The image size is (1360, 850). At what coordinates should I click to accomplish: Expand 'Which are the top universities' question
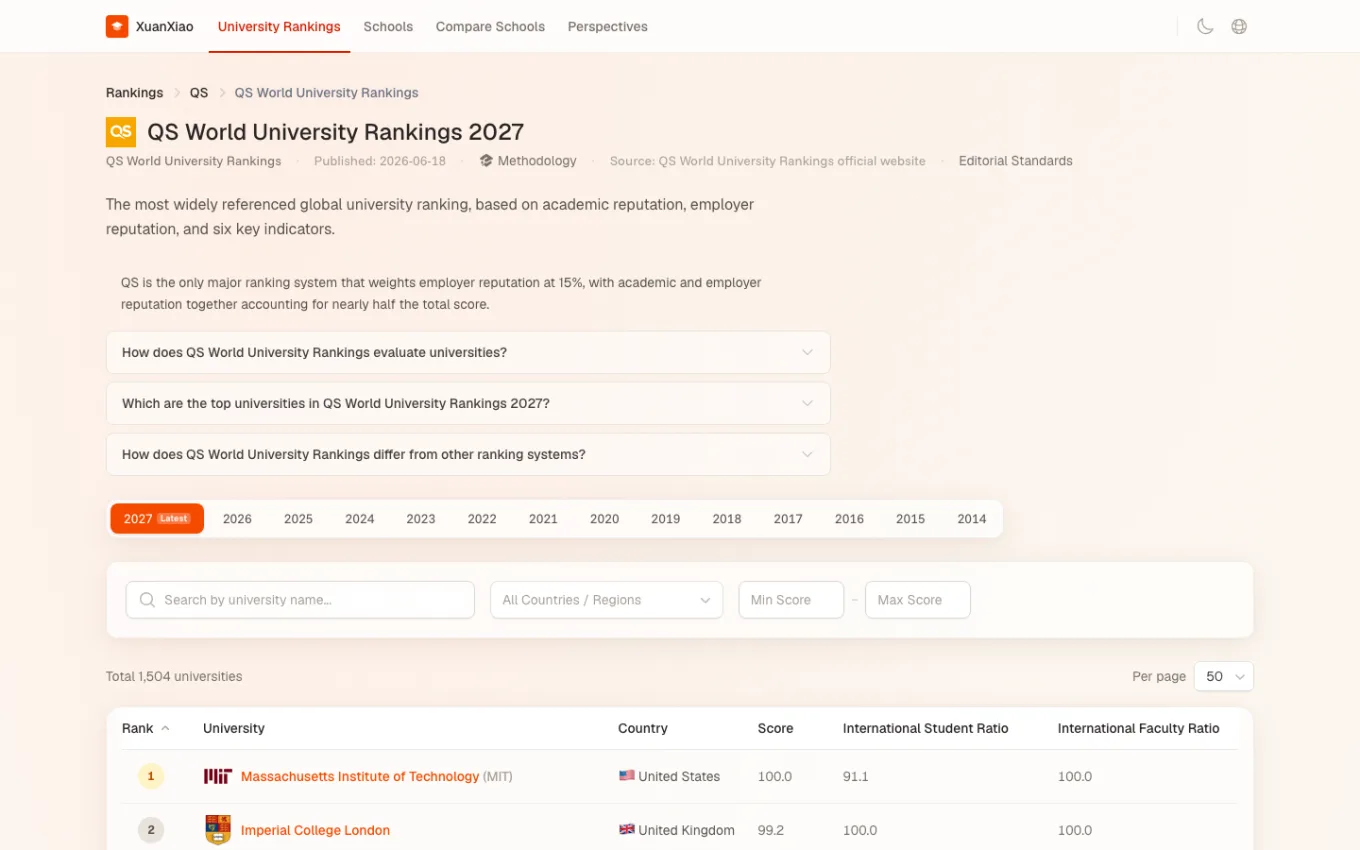pos(468,404)
